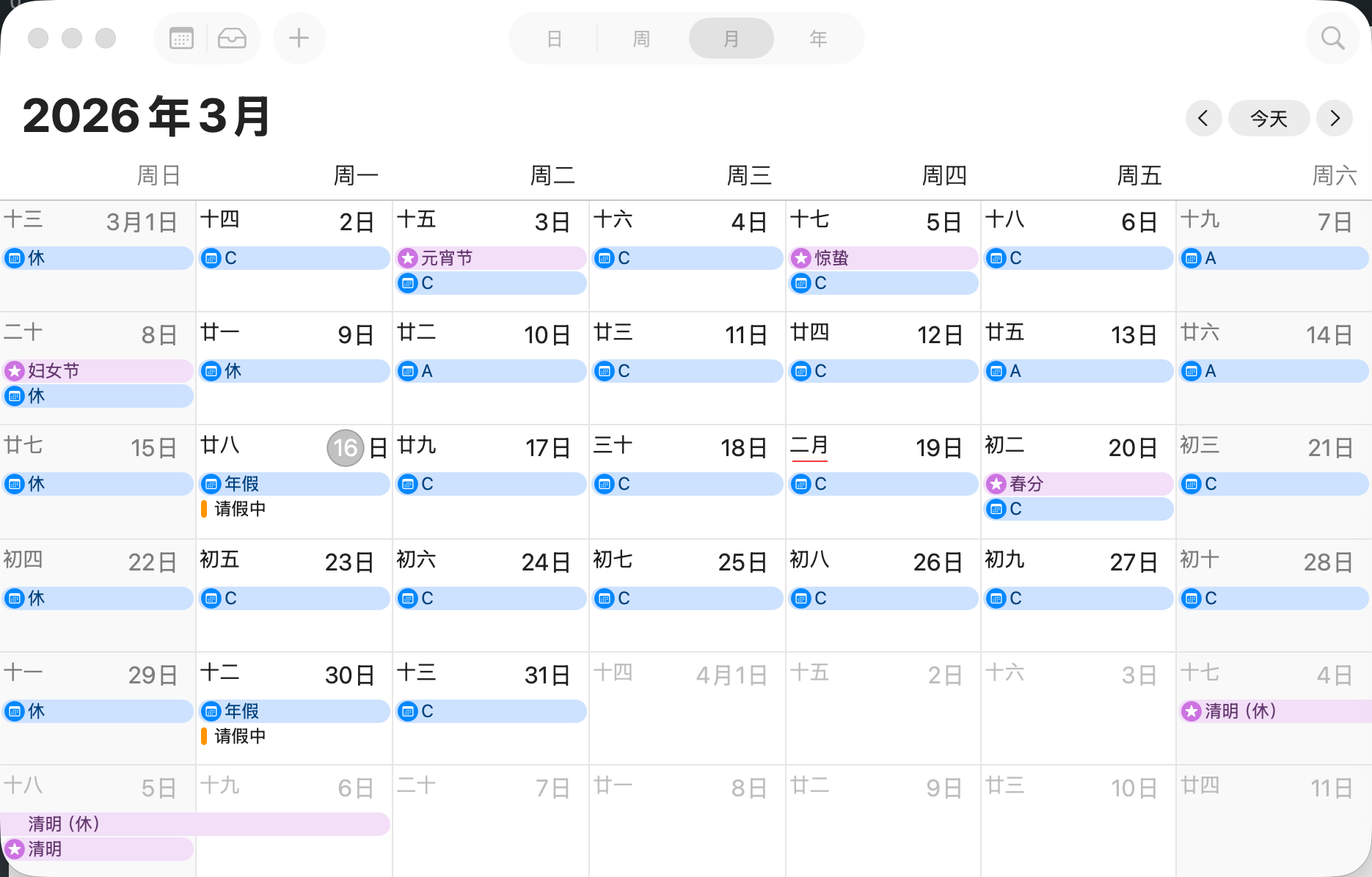The image size is (1372, 877).
Task: Click the star icon on 元宵节
Action: pyautogui.click(x=408, y=258)
